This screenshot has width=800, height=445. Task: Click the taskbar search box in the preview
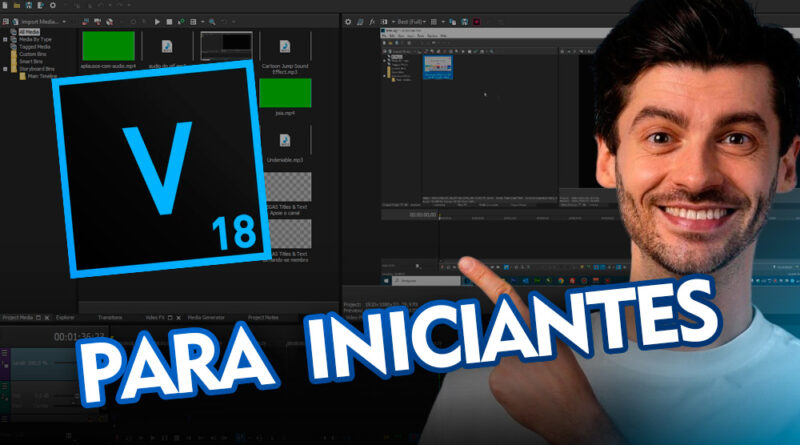pyautogui.click(x=426, y=281)
